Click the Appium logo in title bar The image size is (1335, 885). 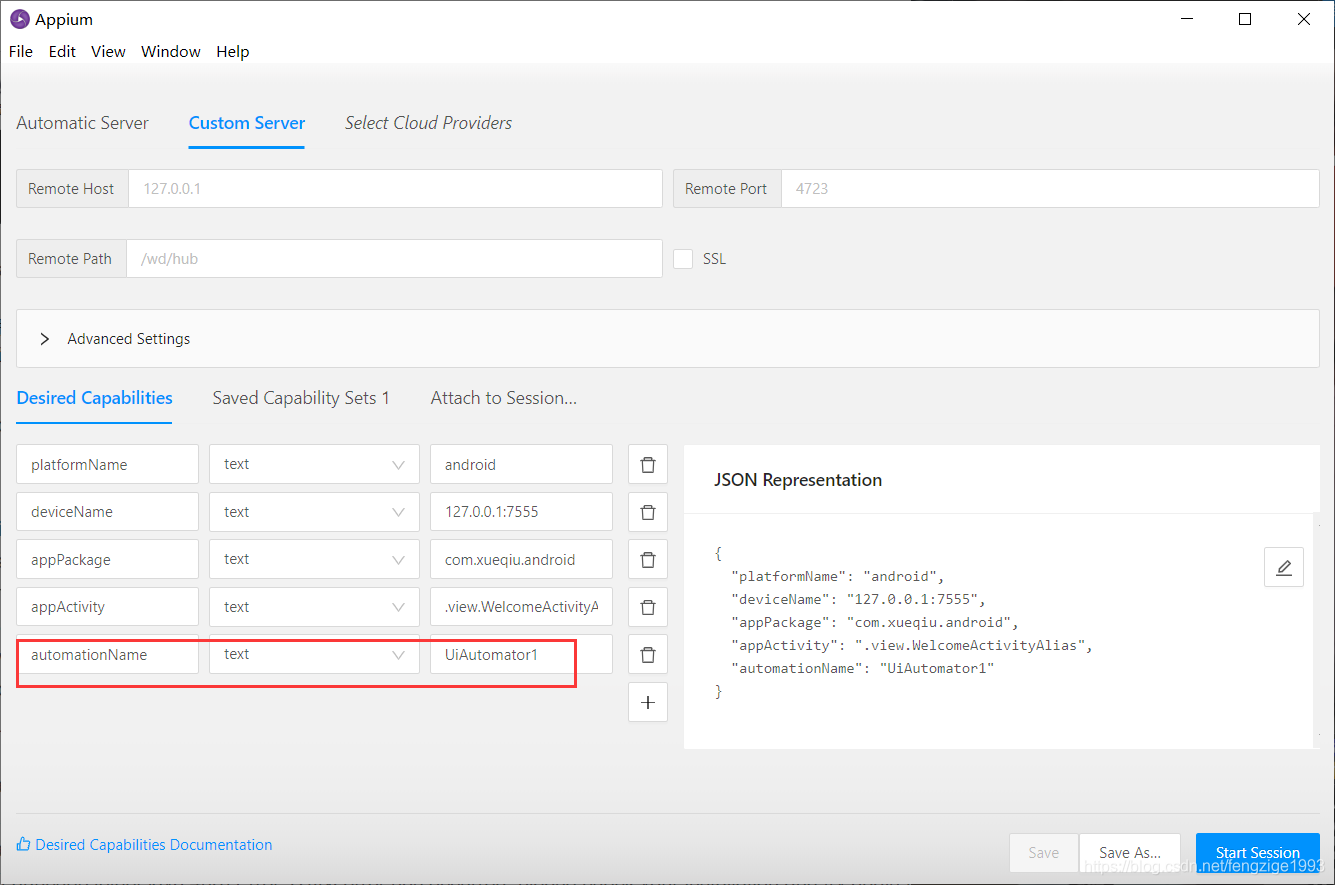19,19
